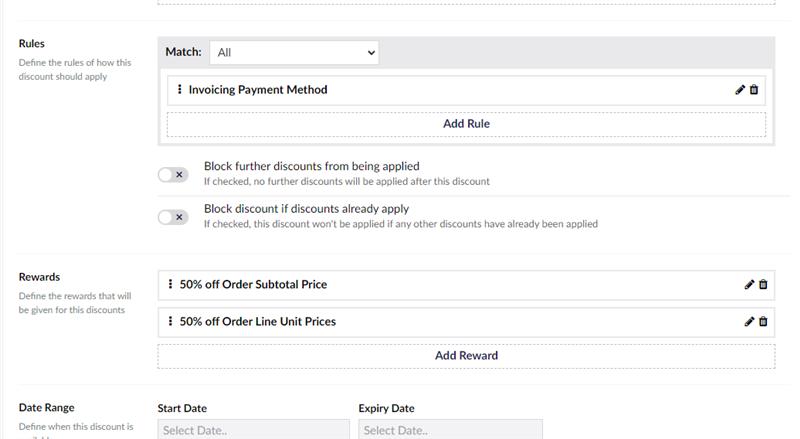
Task: Add a new reward with Add Reward
Action: pyautogui.click(x=466, y=356)
